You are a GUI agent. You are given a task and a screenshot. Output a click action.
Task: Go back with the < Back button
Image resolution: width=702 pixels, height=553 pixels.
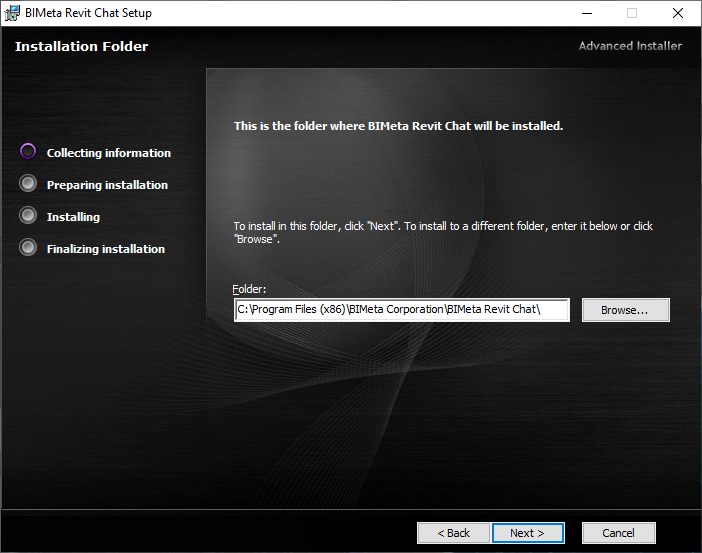pos(454,533)
